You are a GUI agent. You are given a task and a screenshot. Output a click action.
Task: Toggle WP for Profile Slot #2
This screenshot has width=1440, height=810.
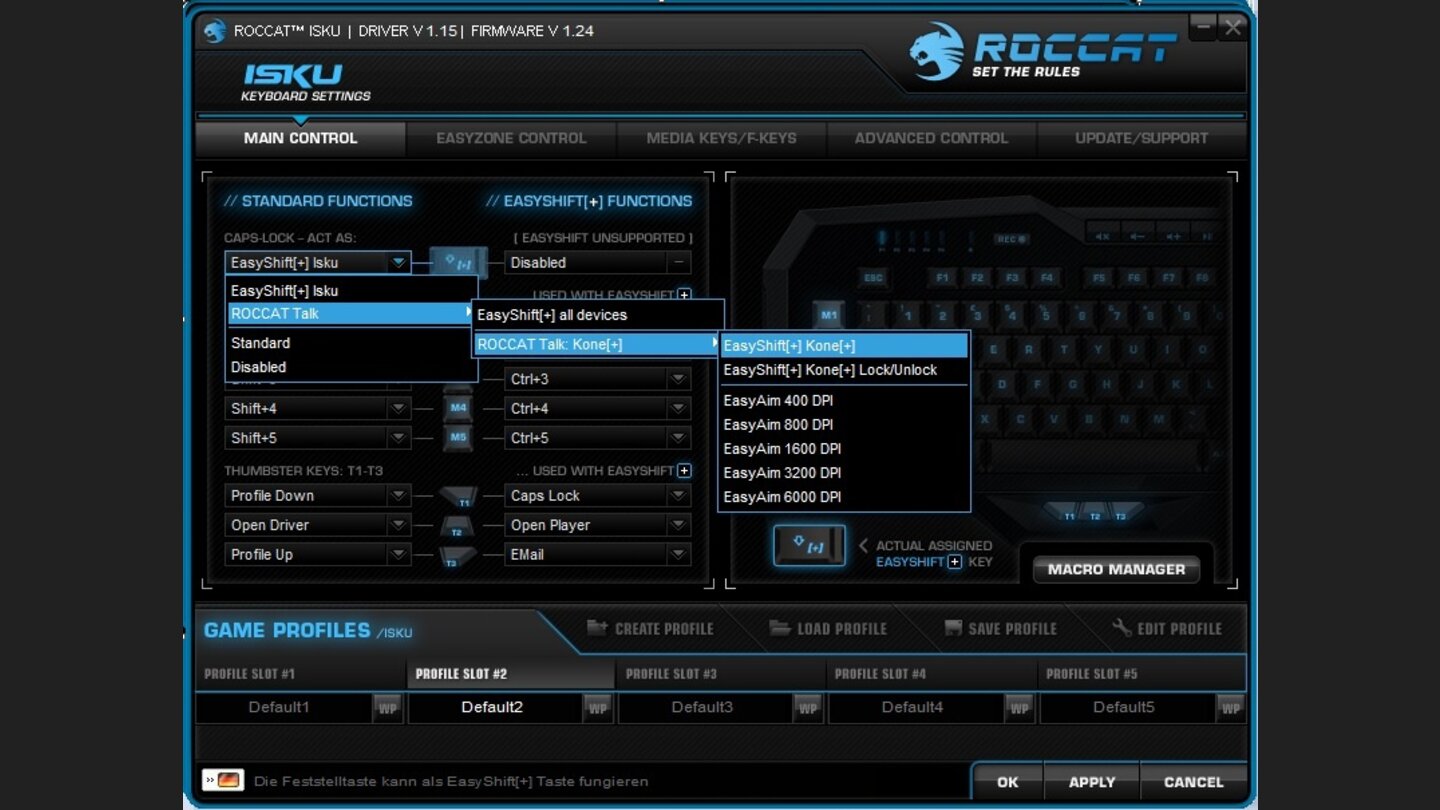point(598,708)
